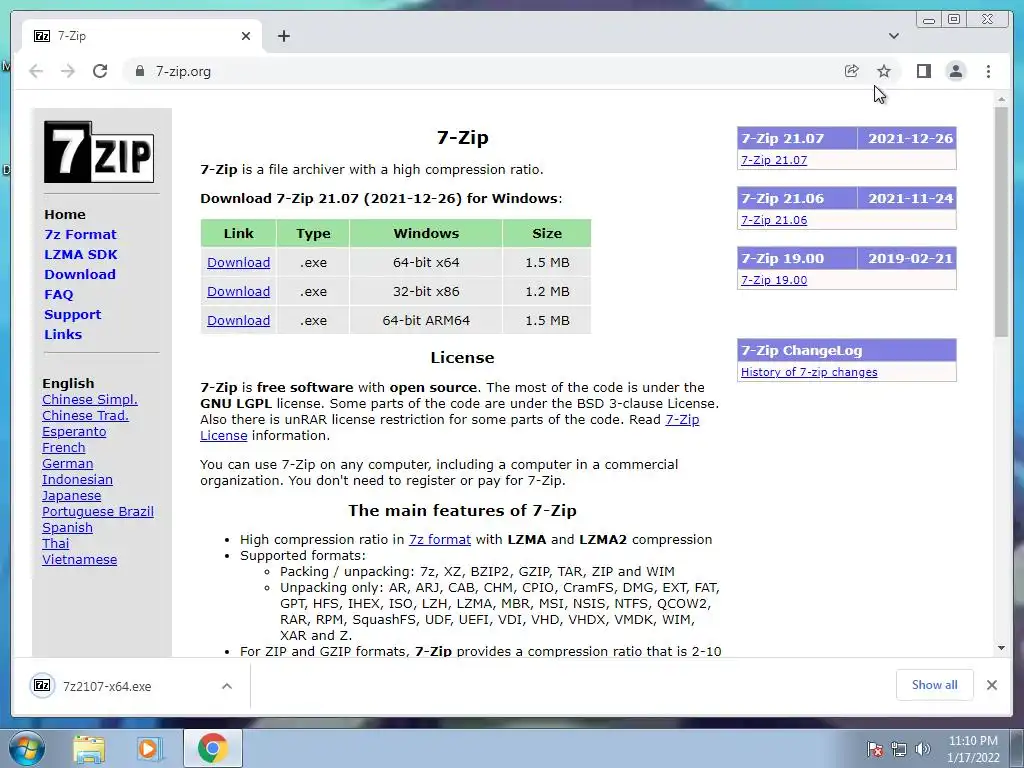Switch language to French
The width and height of the screenshot is (1024, 768).
click(63, 447)
